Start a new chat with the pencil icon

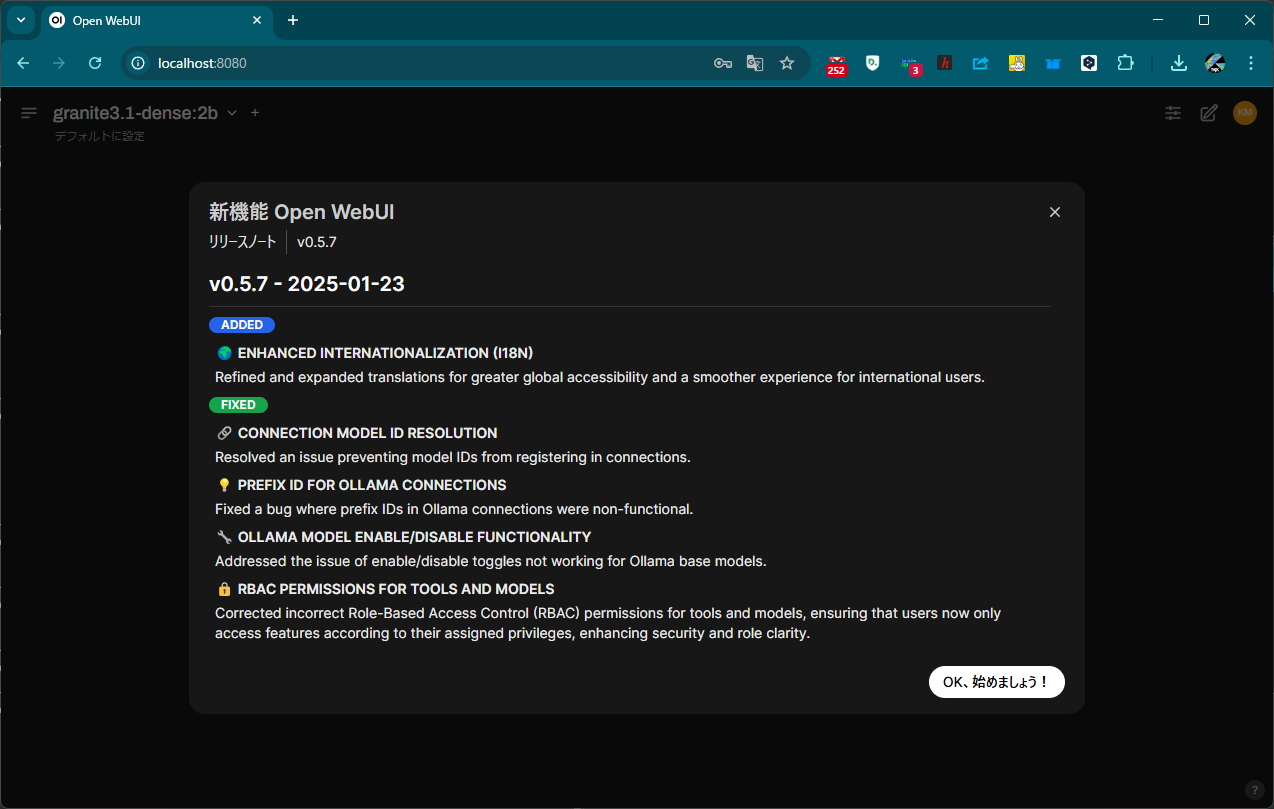point(1208,113)
